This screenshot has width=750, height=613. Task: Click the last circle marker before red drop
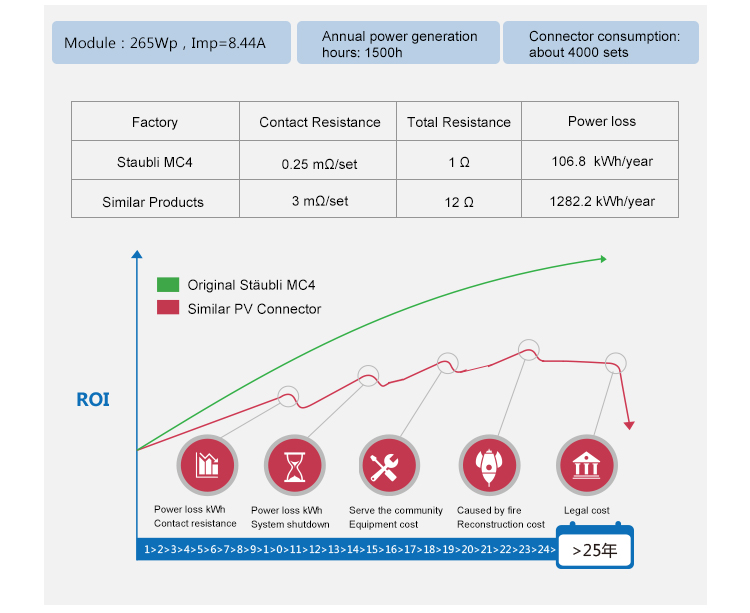coord(615,363)
